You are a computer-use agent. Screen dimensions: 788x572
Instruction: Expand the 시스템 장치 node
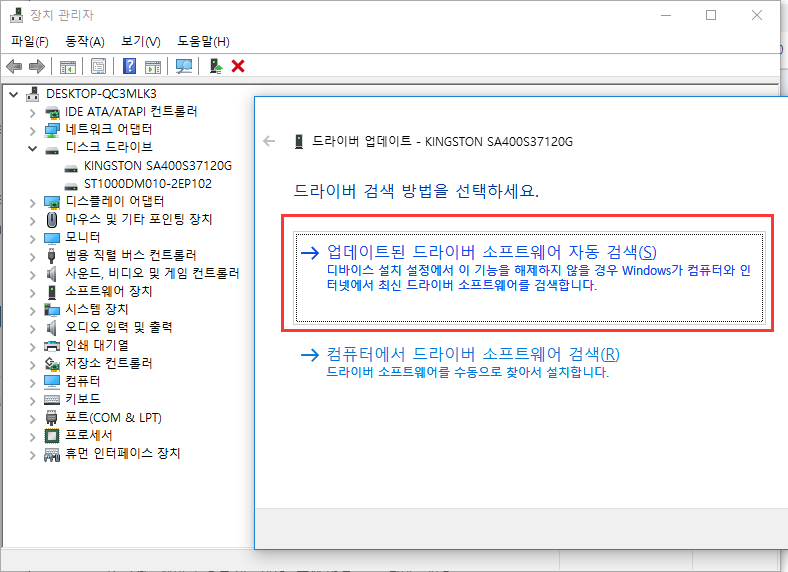(x=33, y=311)
